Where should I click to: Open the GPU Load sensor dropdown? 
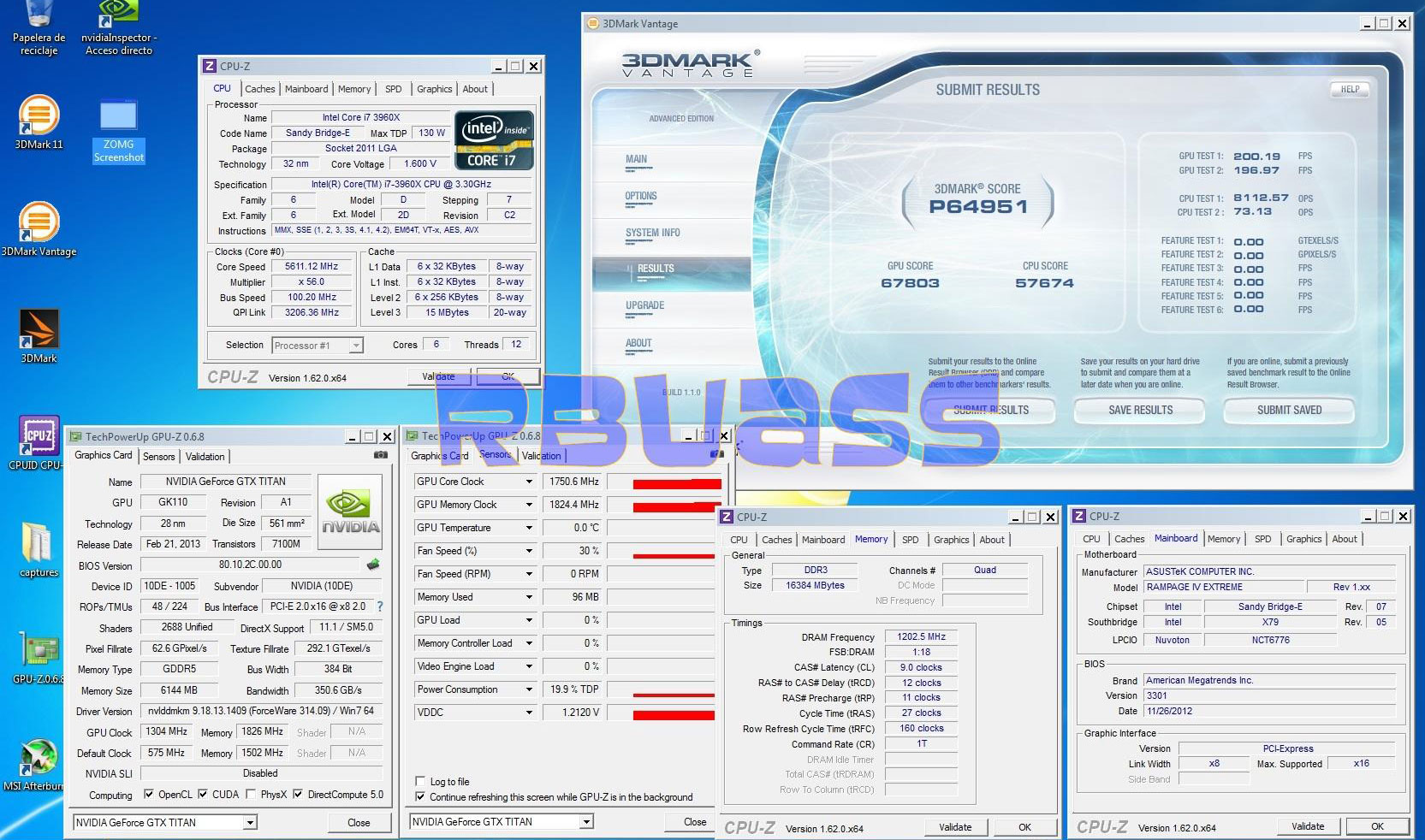(529, 620)
